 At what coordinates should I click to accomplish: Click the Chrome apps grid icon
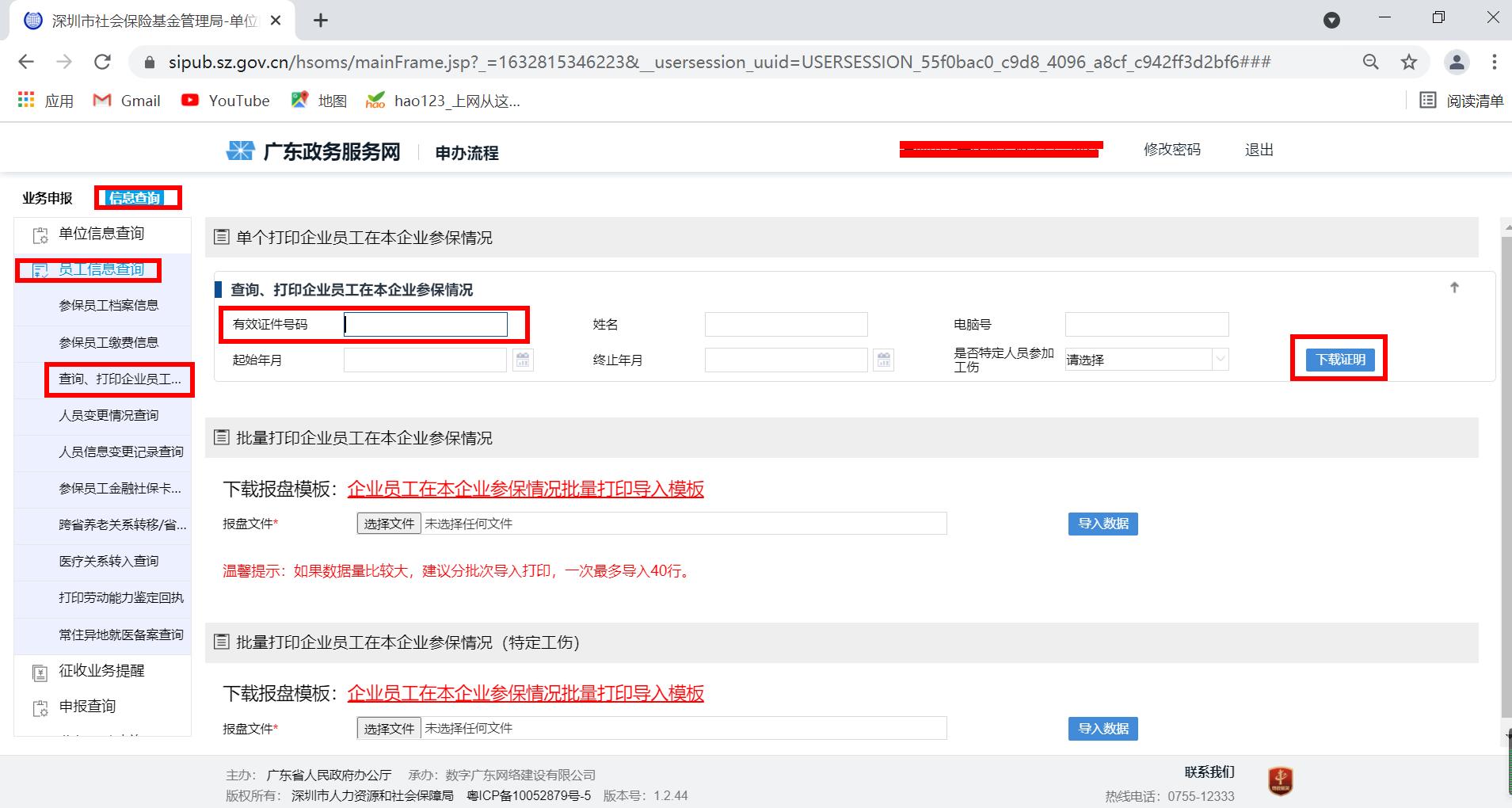[x=25, y=100]
